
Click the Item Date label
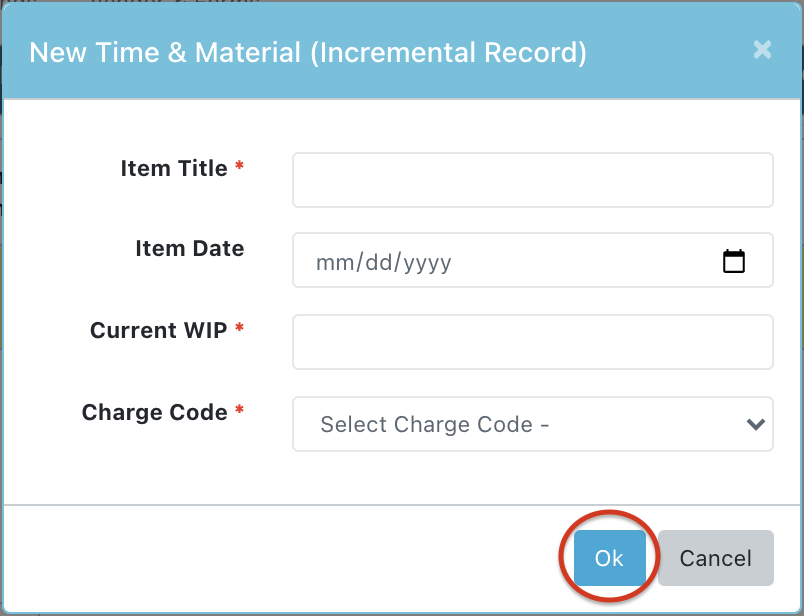click(x=189, y=248)
